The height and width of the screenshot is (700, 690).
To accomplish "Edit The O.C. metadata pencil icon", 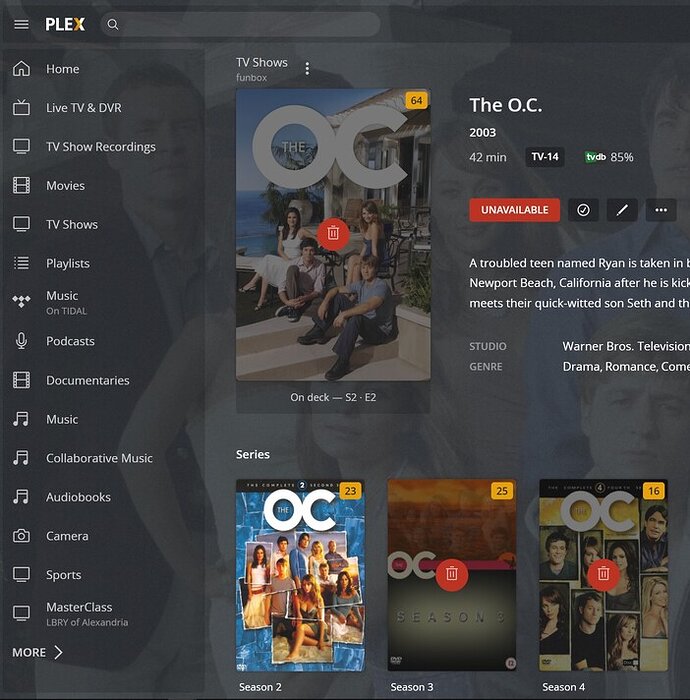I will [x=622, y=210].
